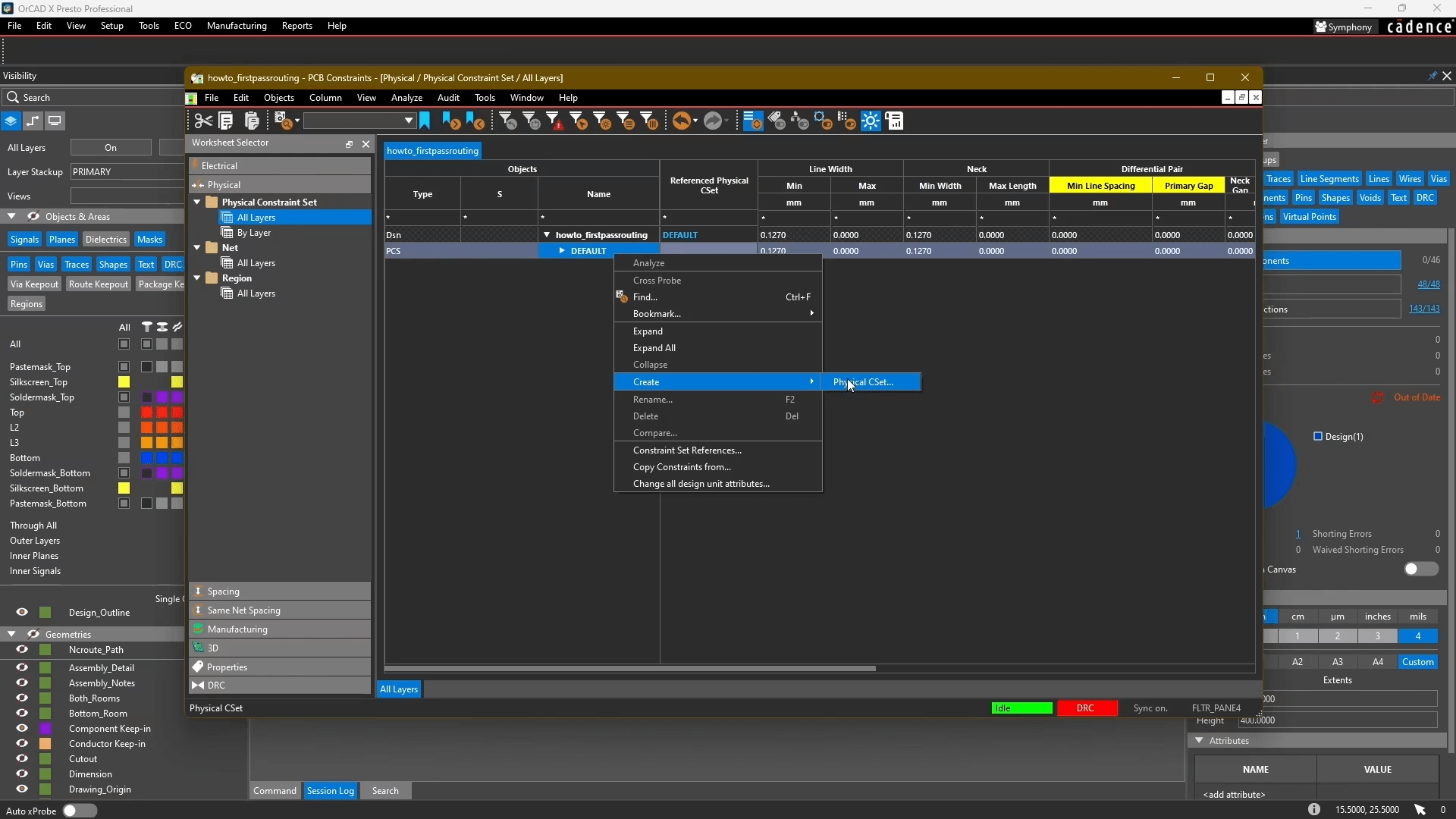1456x819 pixels.
Task: Click the orange Undo arrow icon
Action: coord(682,121)
